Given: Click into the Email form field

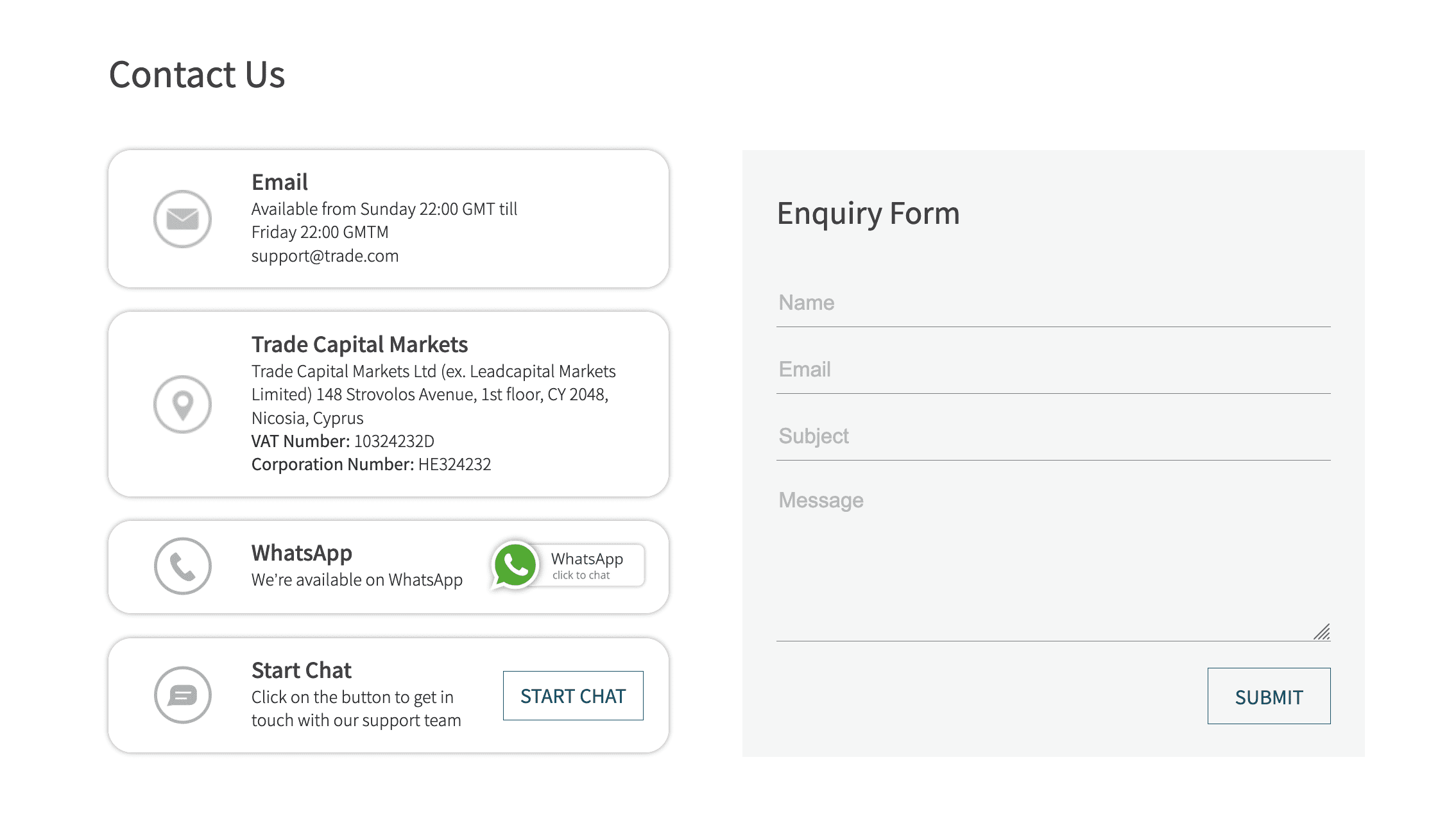Looking at the screenshot, I should 1053,370.
